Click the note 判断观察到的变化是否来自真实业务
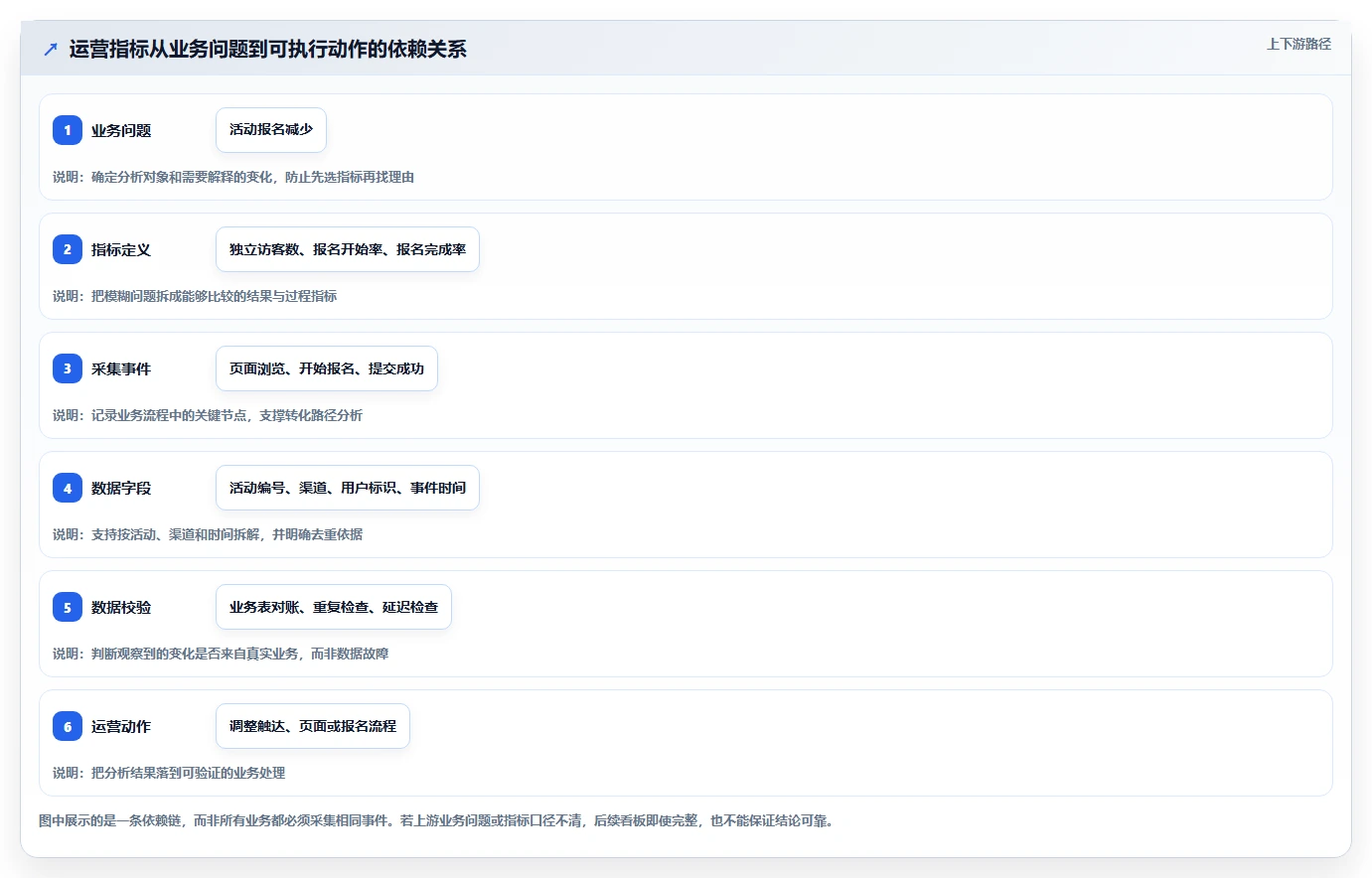 coord(195,654)
